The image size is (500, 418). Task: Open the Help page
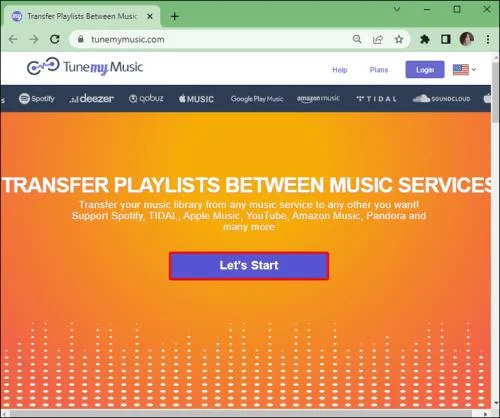click(x=340, y=70)
